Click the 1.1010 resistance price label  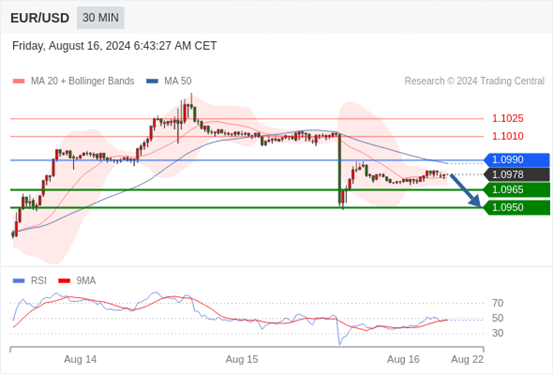[x=508, y=136]
